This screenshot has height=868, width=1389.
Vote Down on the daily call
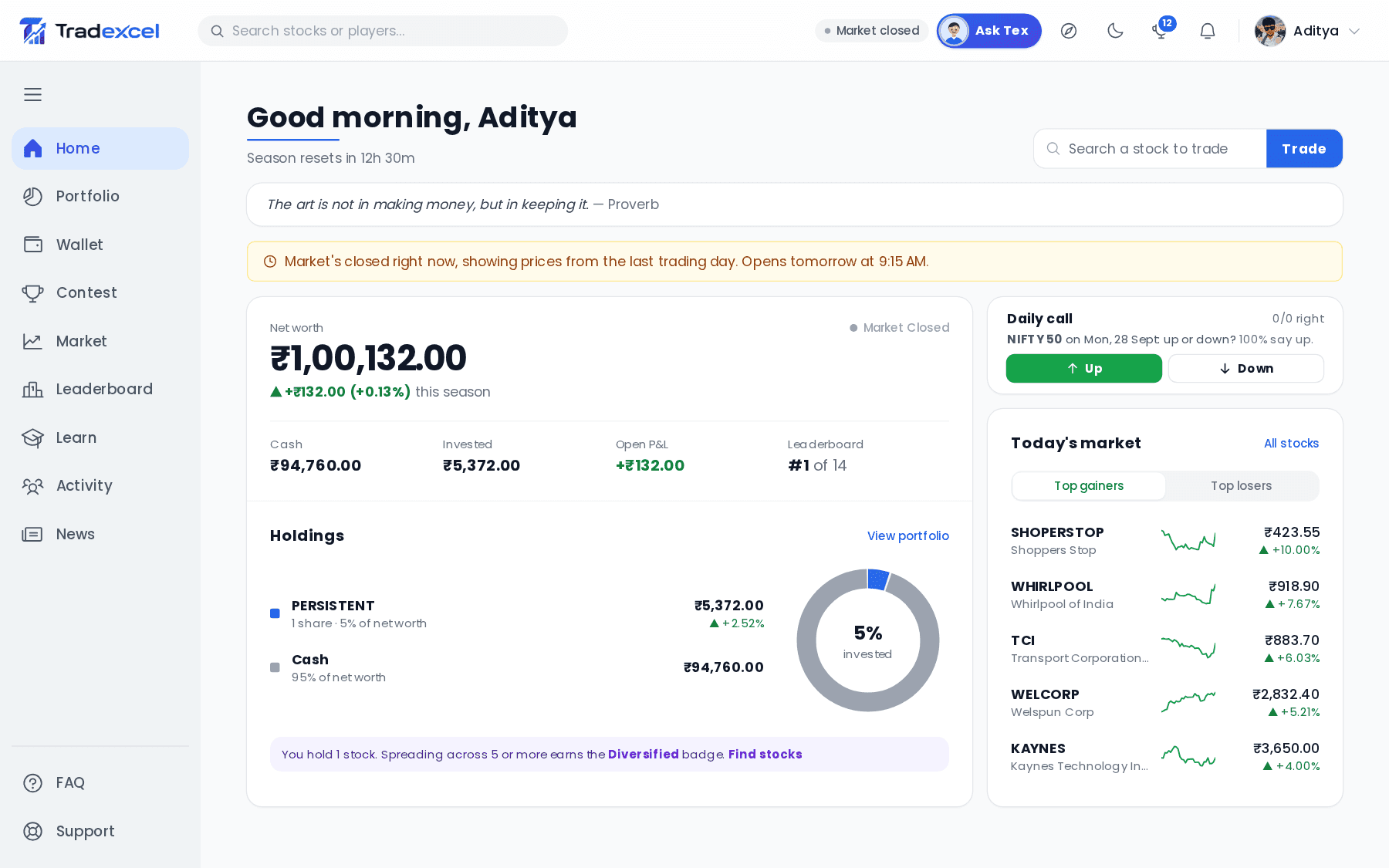point(1245,368)
